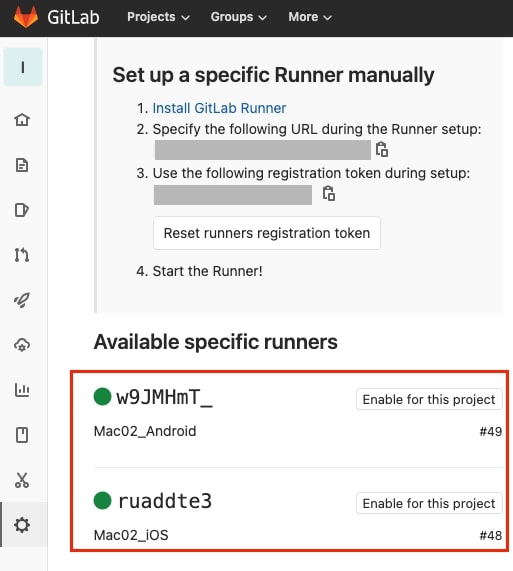
Task: Click 'Set up a specific Runner manually' heading
Action: click(x=273, y=75)
